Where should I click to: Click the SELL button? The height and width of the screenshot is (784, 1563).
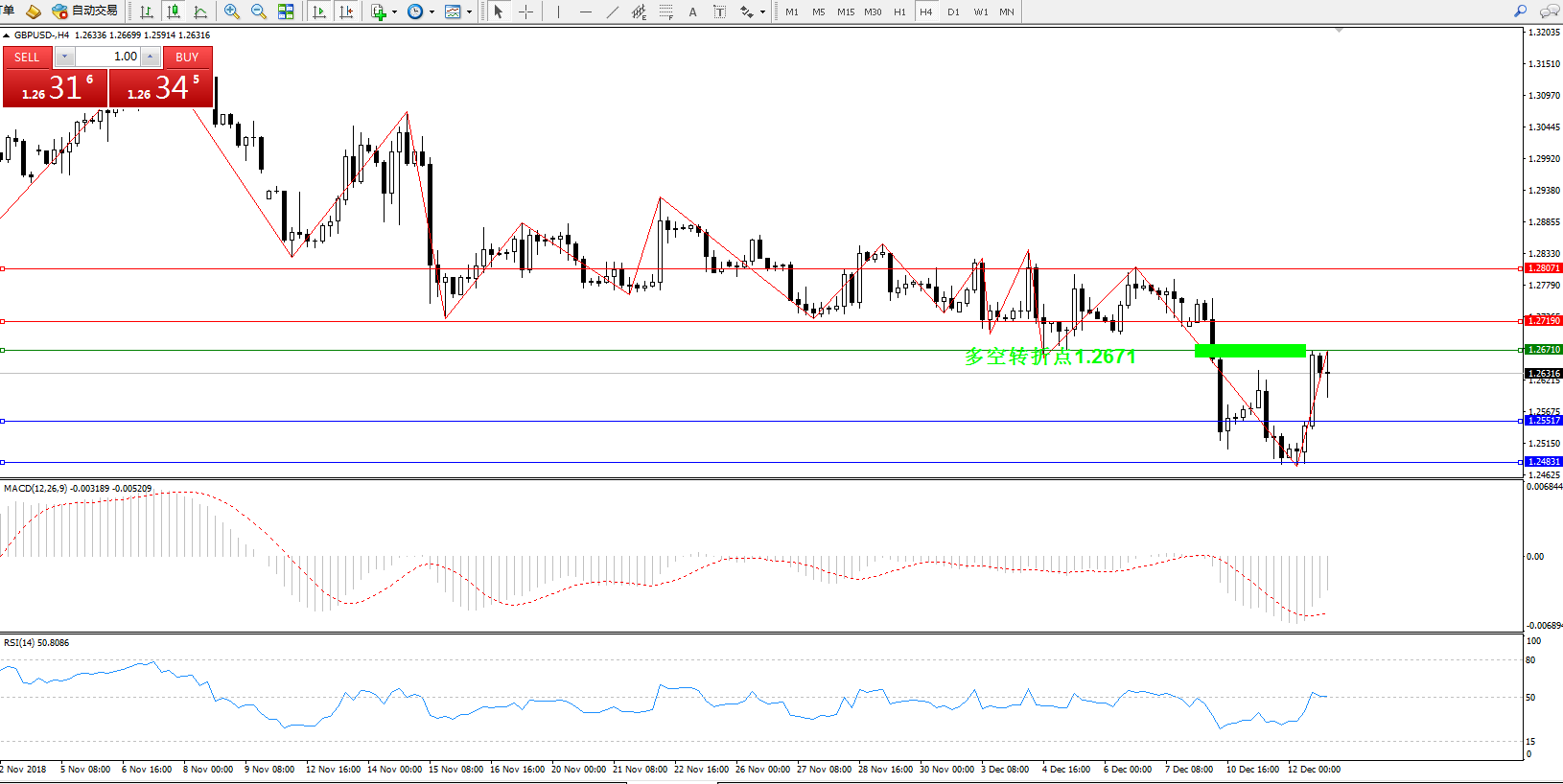pos(27,58)
